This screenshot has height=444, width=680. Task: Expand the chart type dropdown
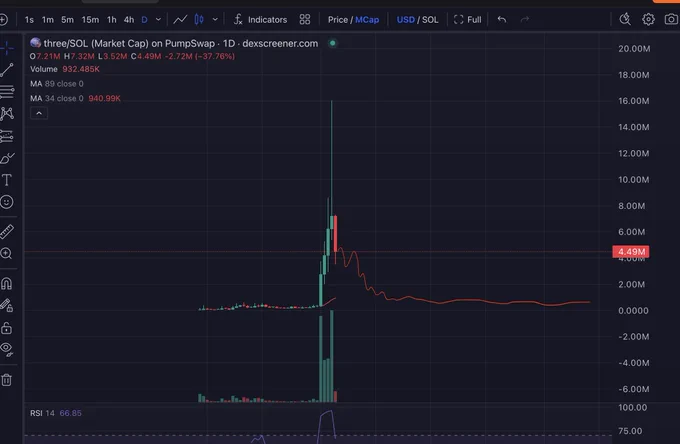(215, 20)
